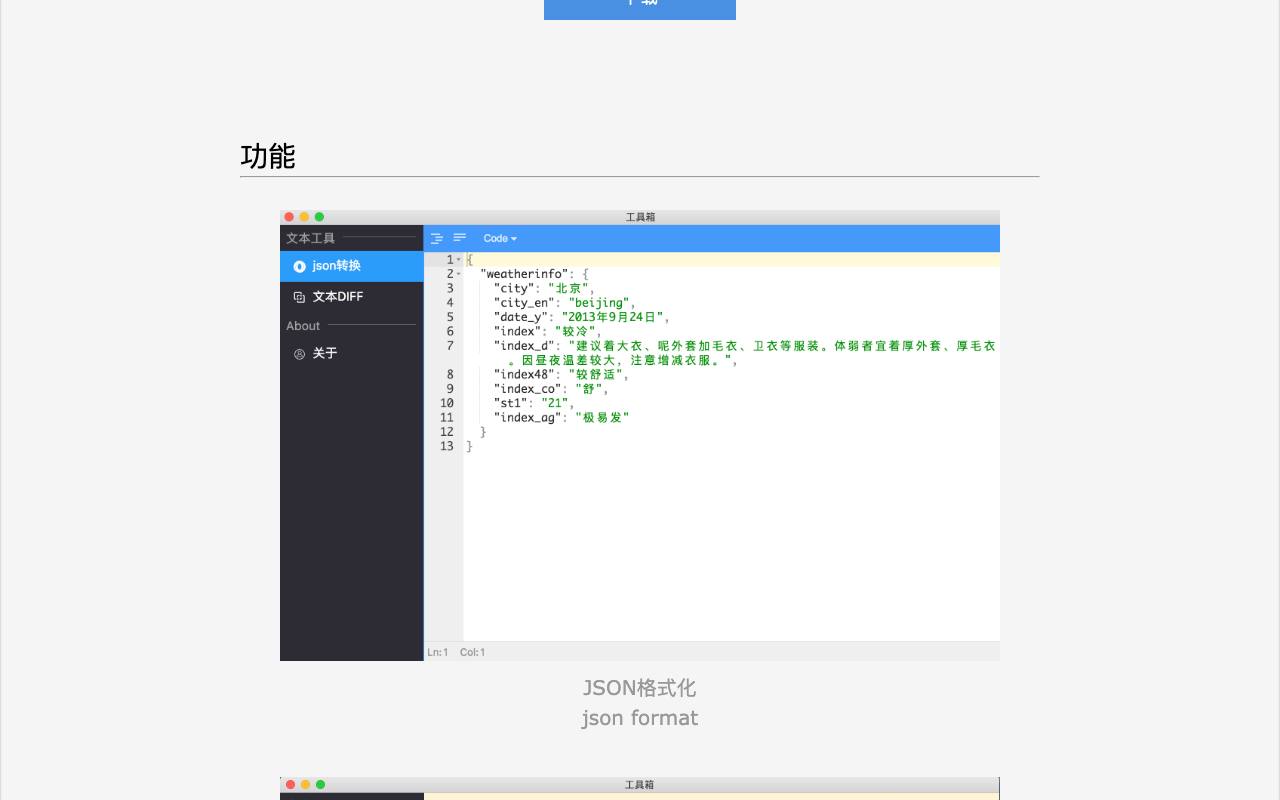Click the "2013年9月24日" value
This screenshot has height=800, width=1280.
612,317
